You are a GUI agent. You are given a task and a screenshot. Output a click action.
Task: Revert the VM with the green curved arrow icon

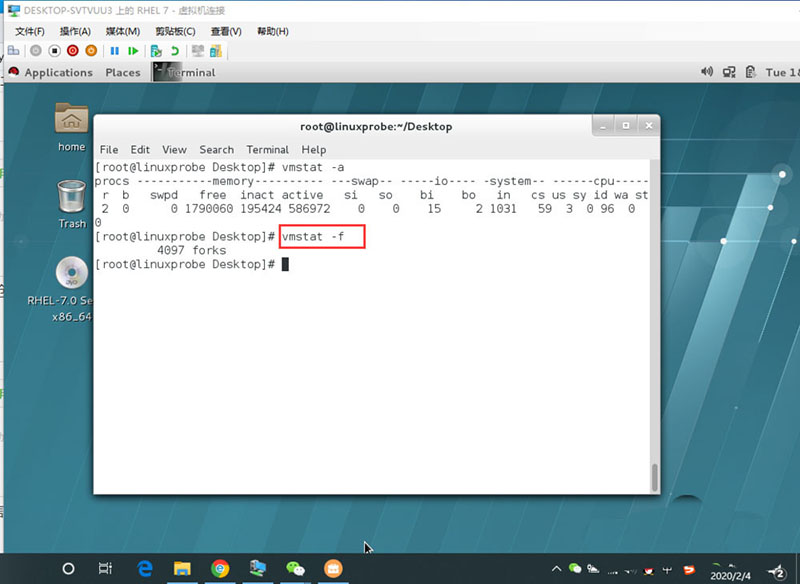coord(176,52)
